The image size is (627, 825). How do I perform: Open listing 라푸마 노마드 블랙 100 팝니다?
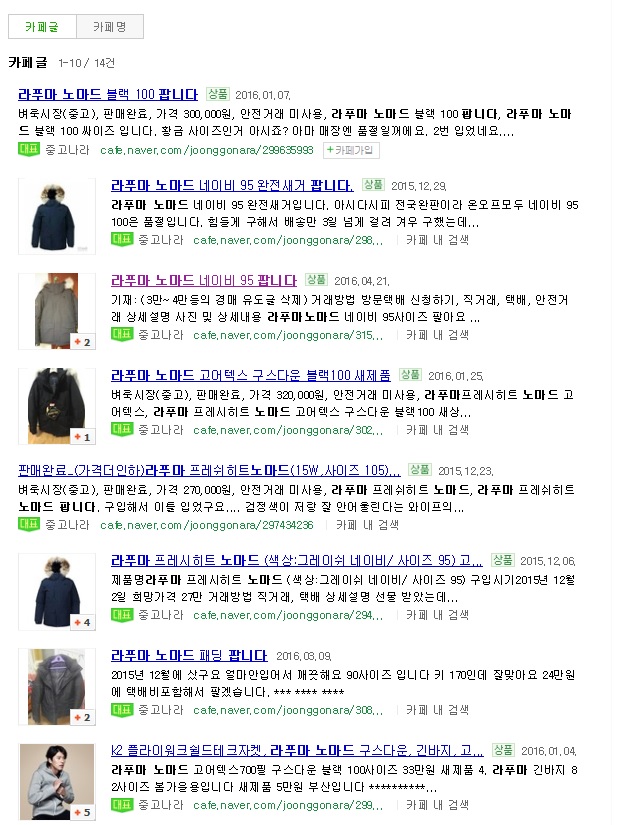point(108,95)
